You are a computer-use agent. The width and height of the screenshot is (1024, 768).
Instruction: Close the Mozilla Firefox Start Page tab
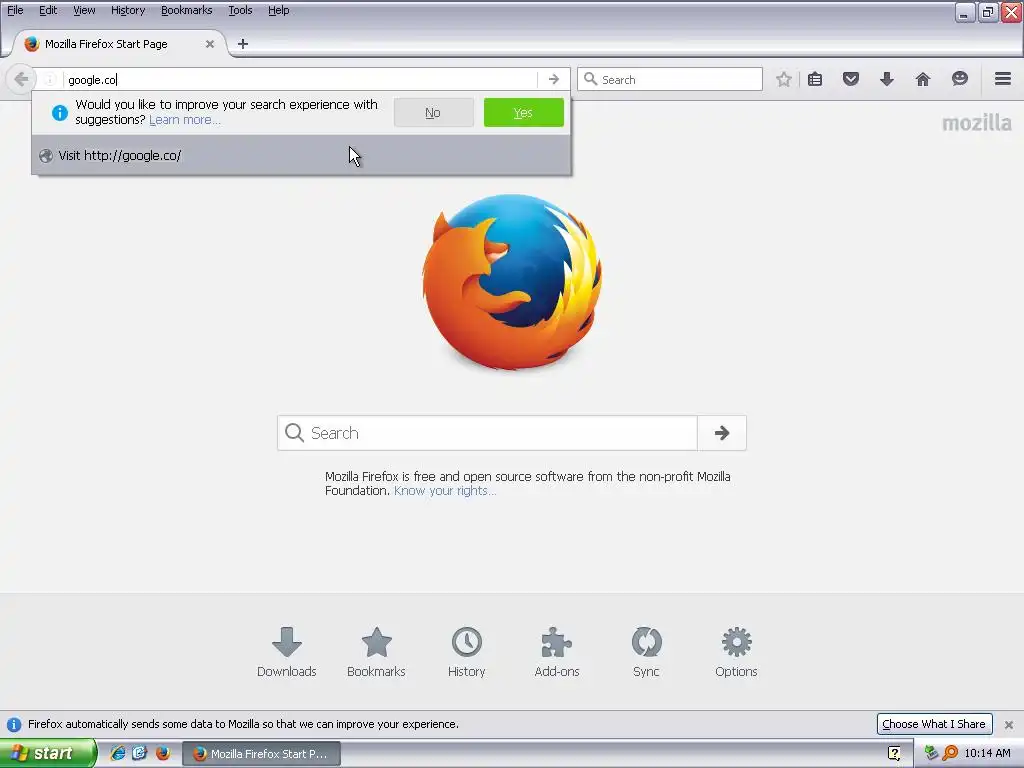210,44
